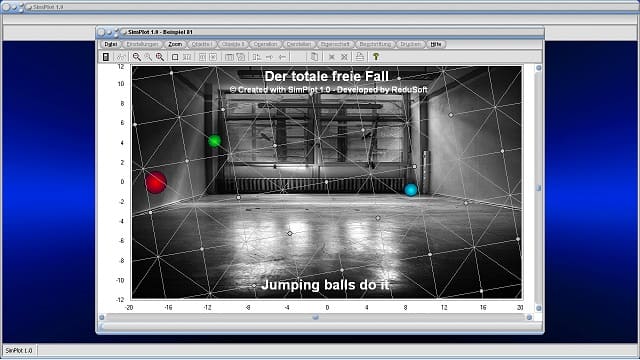The image size is (640, 360).
Task: Open the Eigenschaft menu
Action: coord(335,44)
